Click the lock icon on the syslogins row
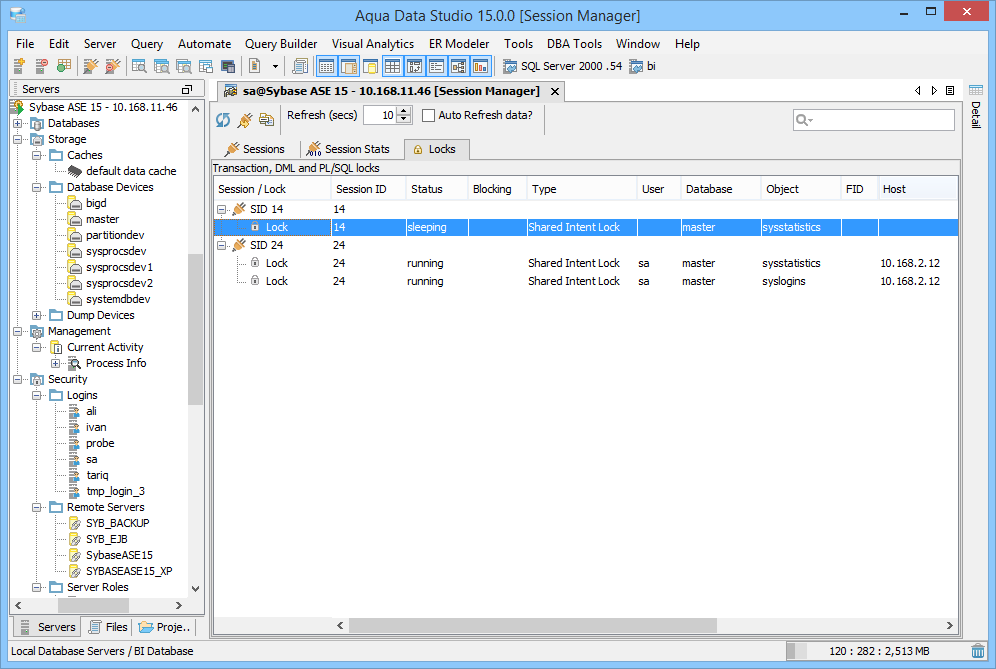The width and height of the screenshot is (996, 669). click(255, 281)
